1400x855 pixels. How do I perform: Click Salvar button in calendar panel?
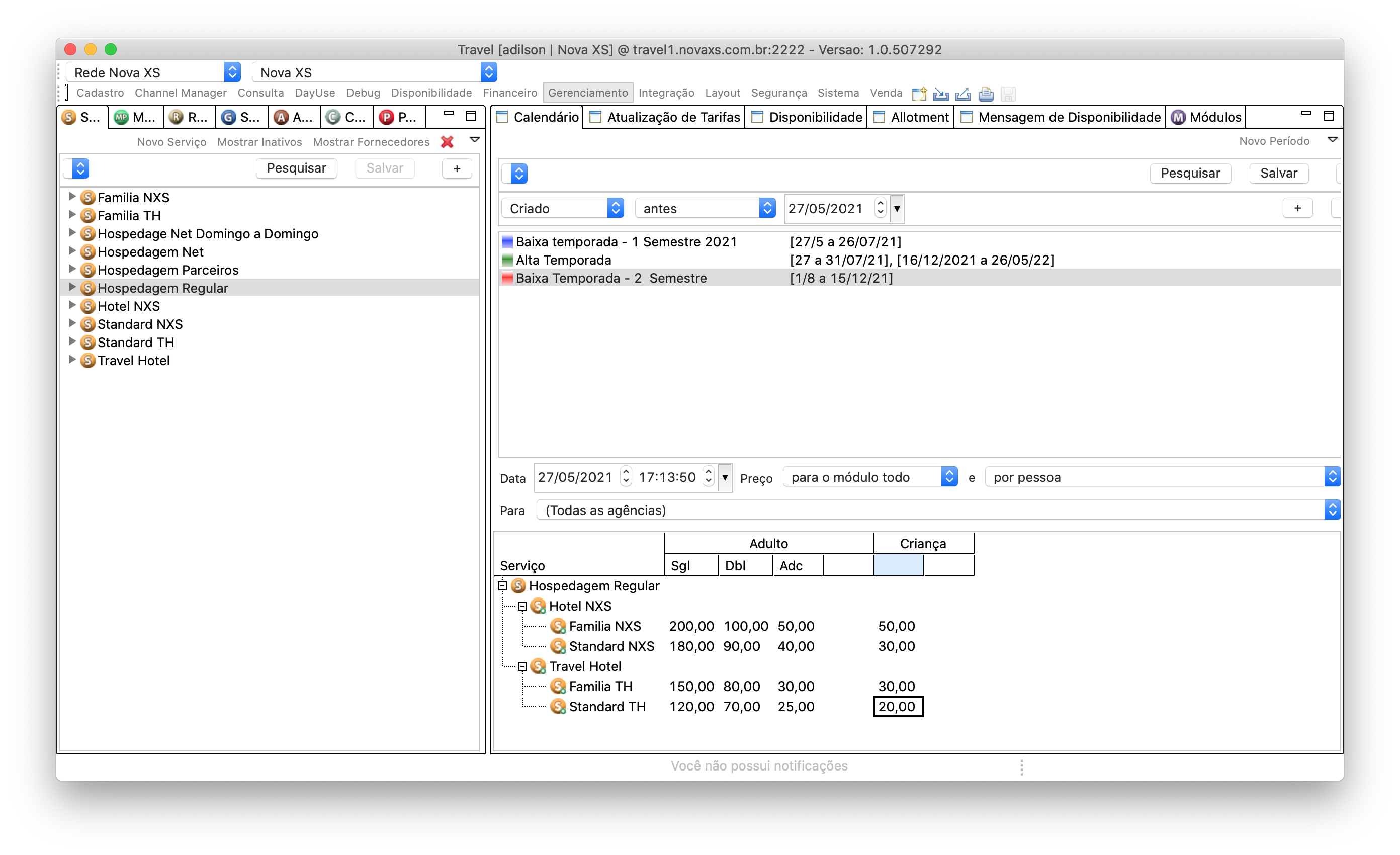coord(1278,174)
